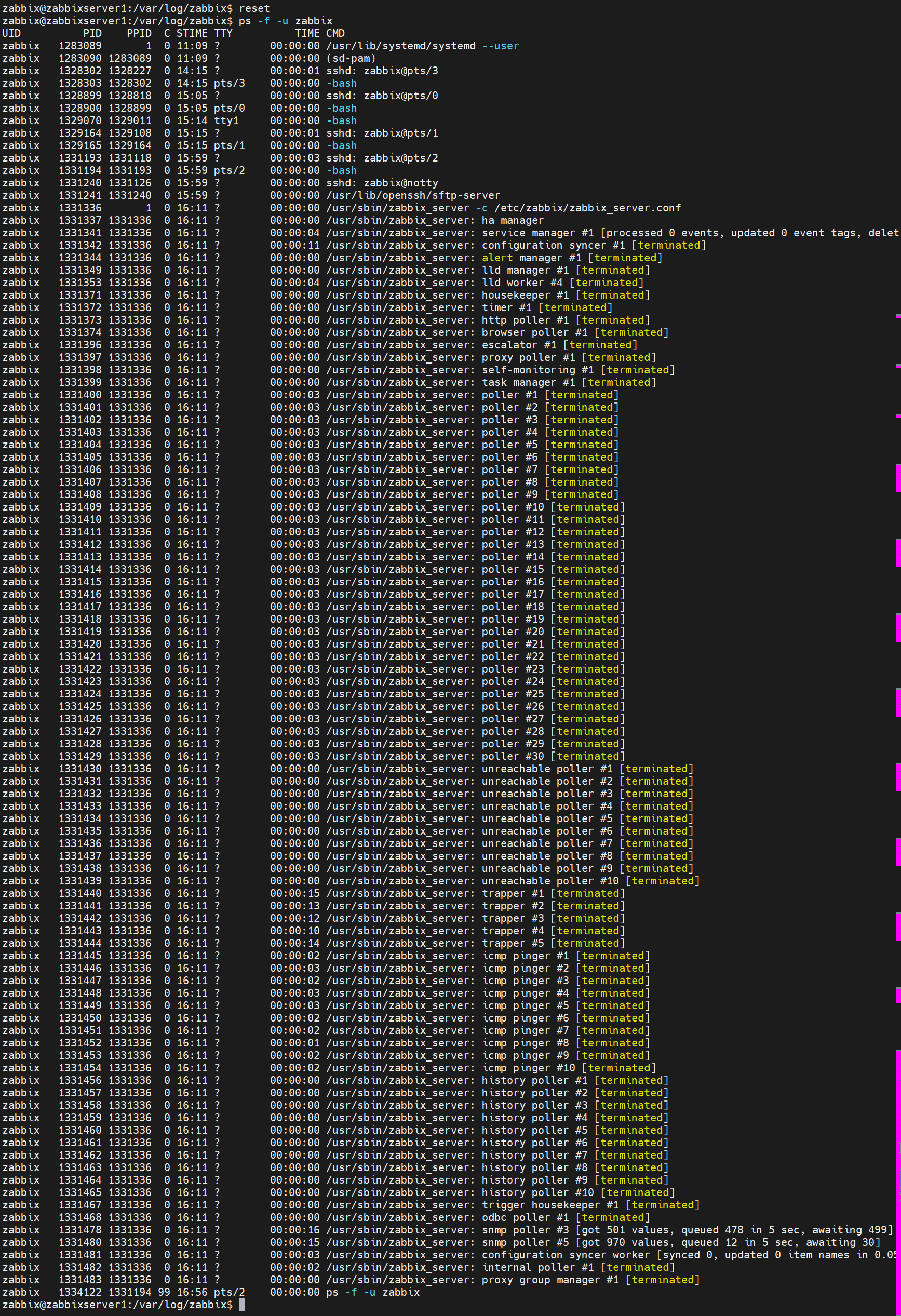The width and height of the screenshot is (901, 1316).
Task: Click the 'odbc poller #1' process text
Action: click(525, 1217)
